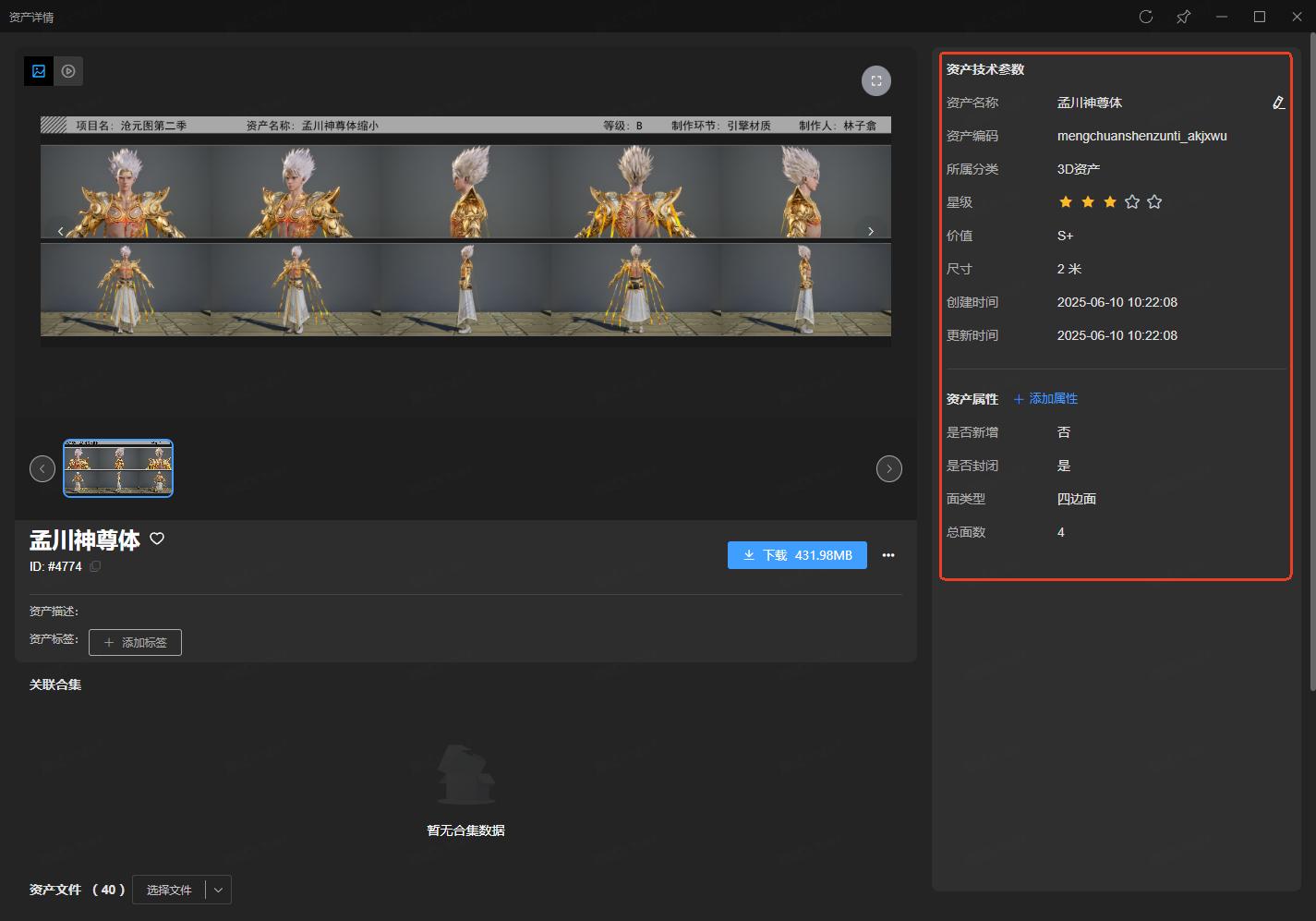Show previous image in main preview

(61, 231)
